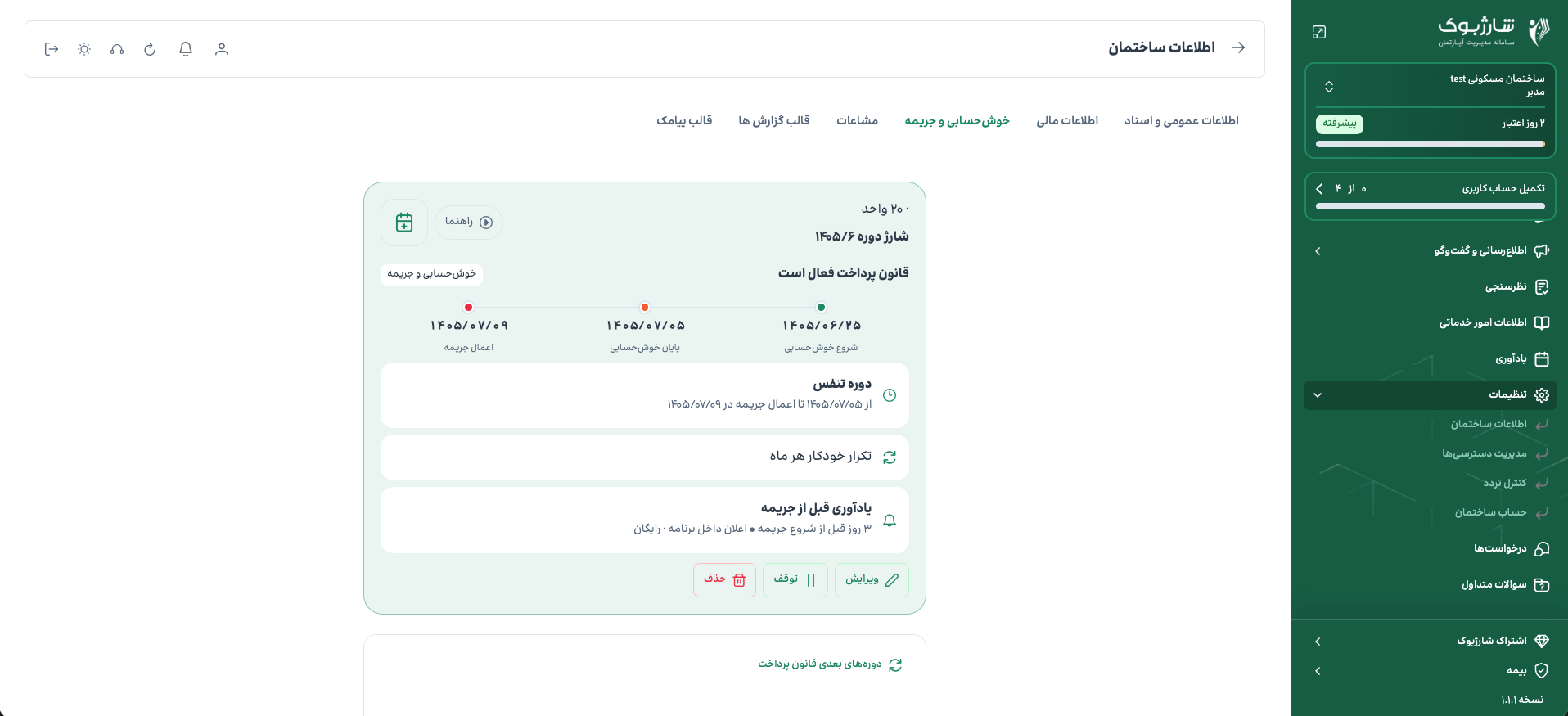Pause the rule with توقف button
This screenshot has height=716, width=1568.
click(795, 580)
